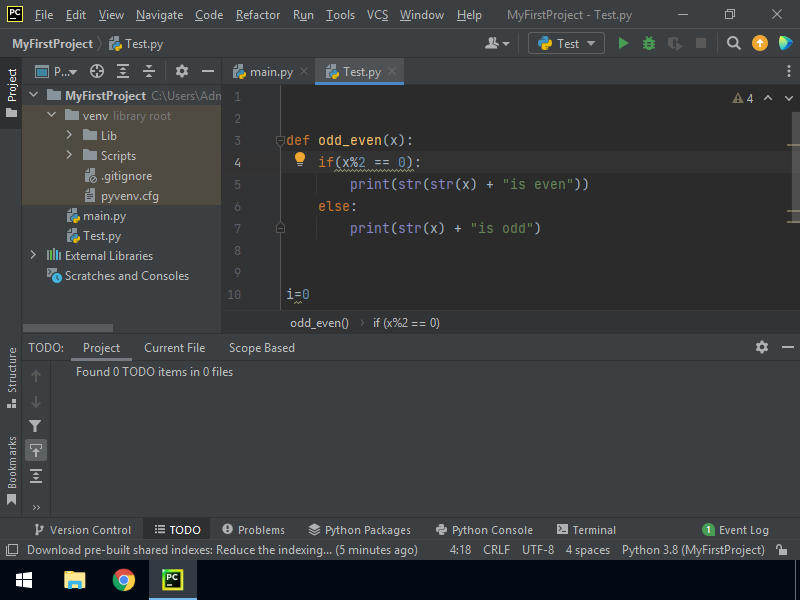This screenshot has height=600, width=800.
Task: Expand External Libraries node
Action: (x=33, y=256)
